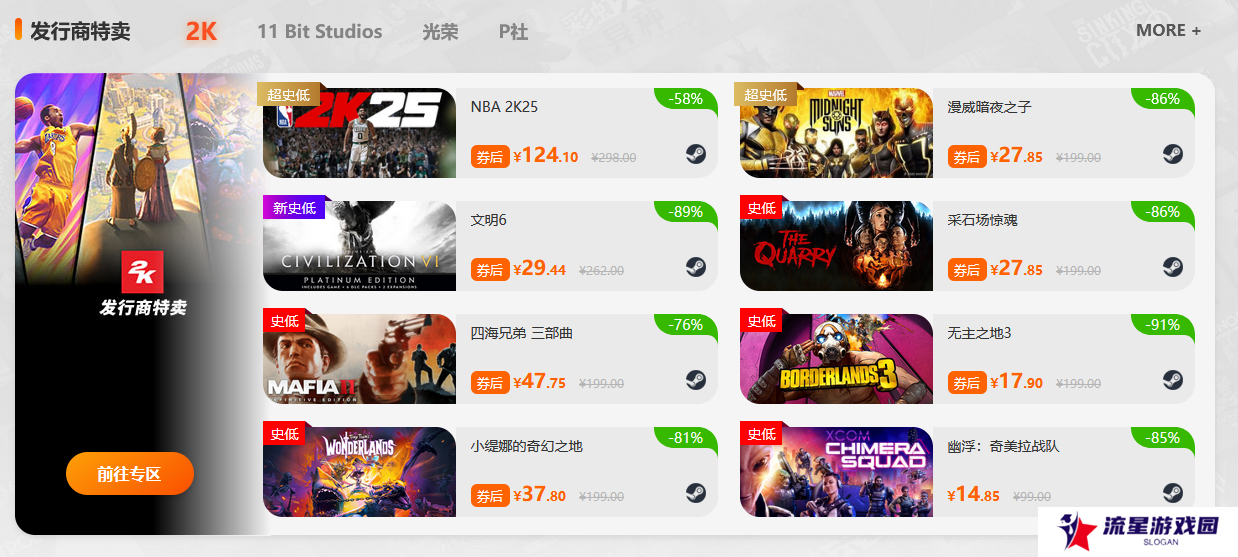Open the NBA 2K25 game title link
1238x557 pixels.
504,106
